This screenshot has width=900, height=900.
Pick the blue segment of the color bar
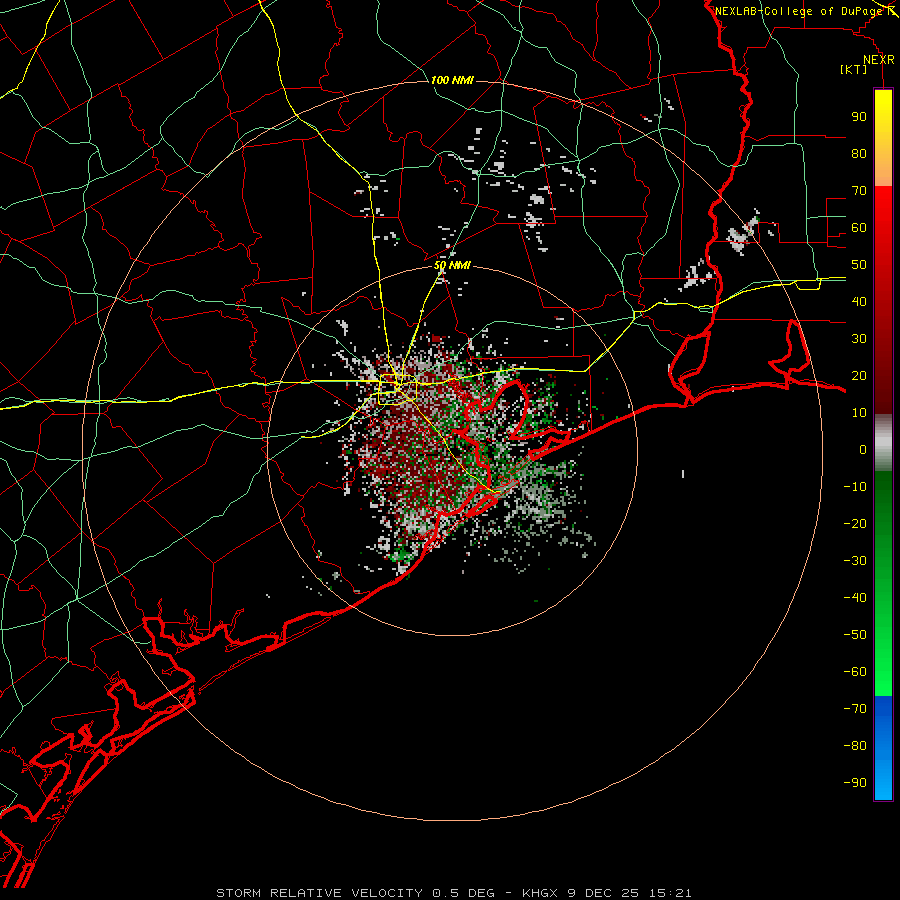click(883, 747)
